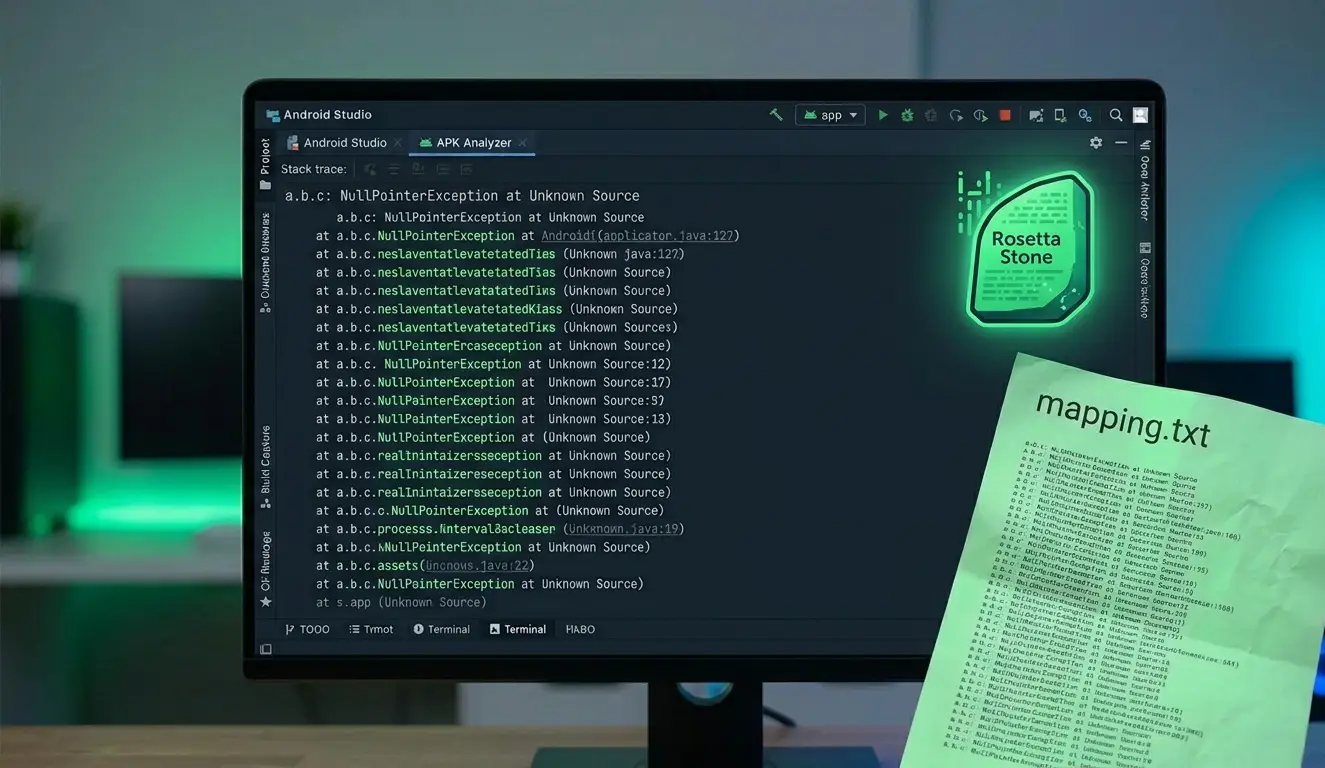The width and height of the screenshot is (1325, 768).
Task: Follow the Unknown.java:19 source link
Action: pyautogui.click(x=624, y=529)
